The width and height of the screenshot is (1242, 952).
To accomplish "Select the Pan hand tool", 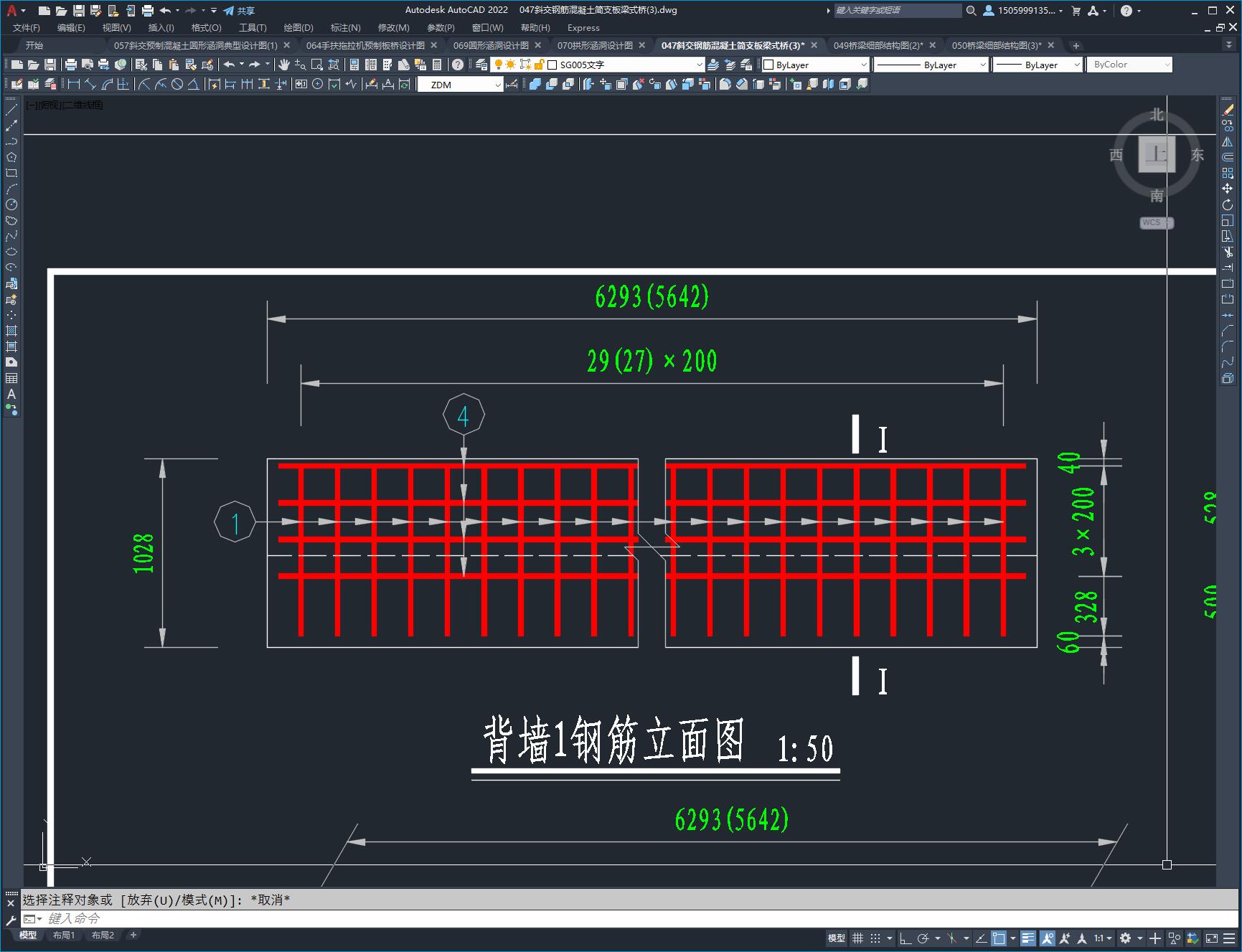I will click(x=284, y=65).
